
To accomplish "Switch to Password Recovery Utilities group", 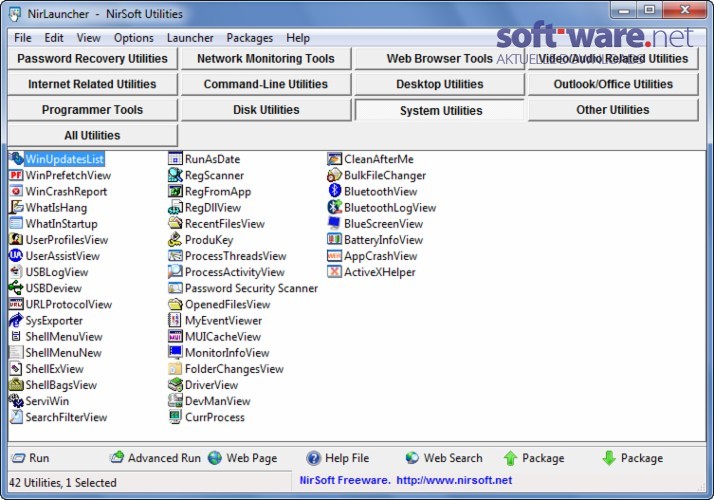I will [x=92, y=59].
